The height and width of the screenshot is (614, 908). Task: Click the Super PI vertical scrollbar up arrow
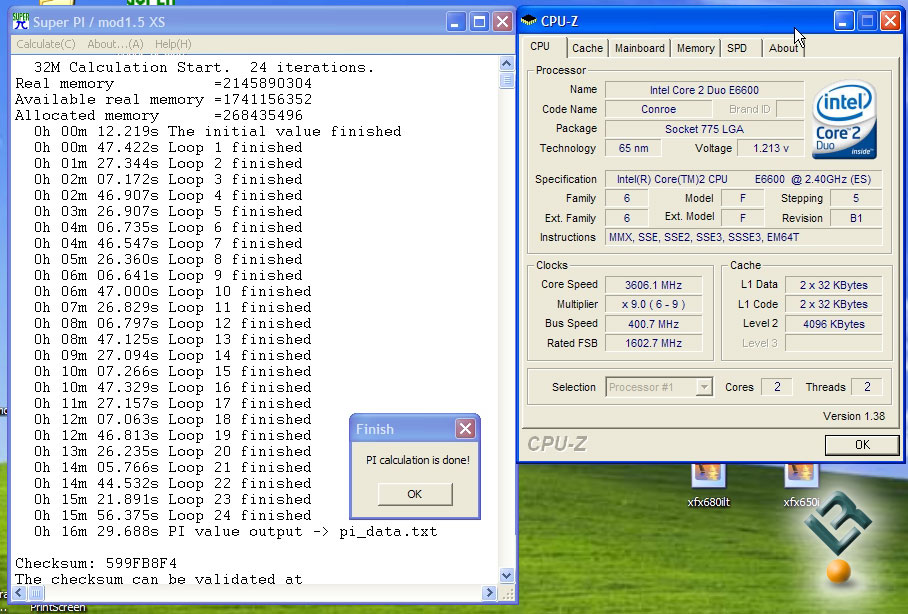coord(506,64)
